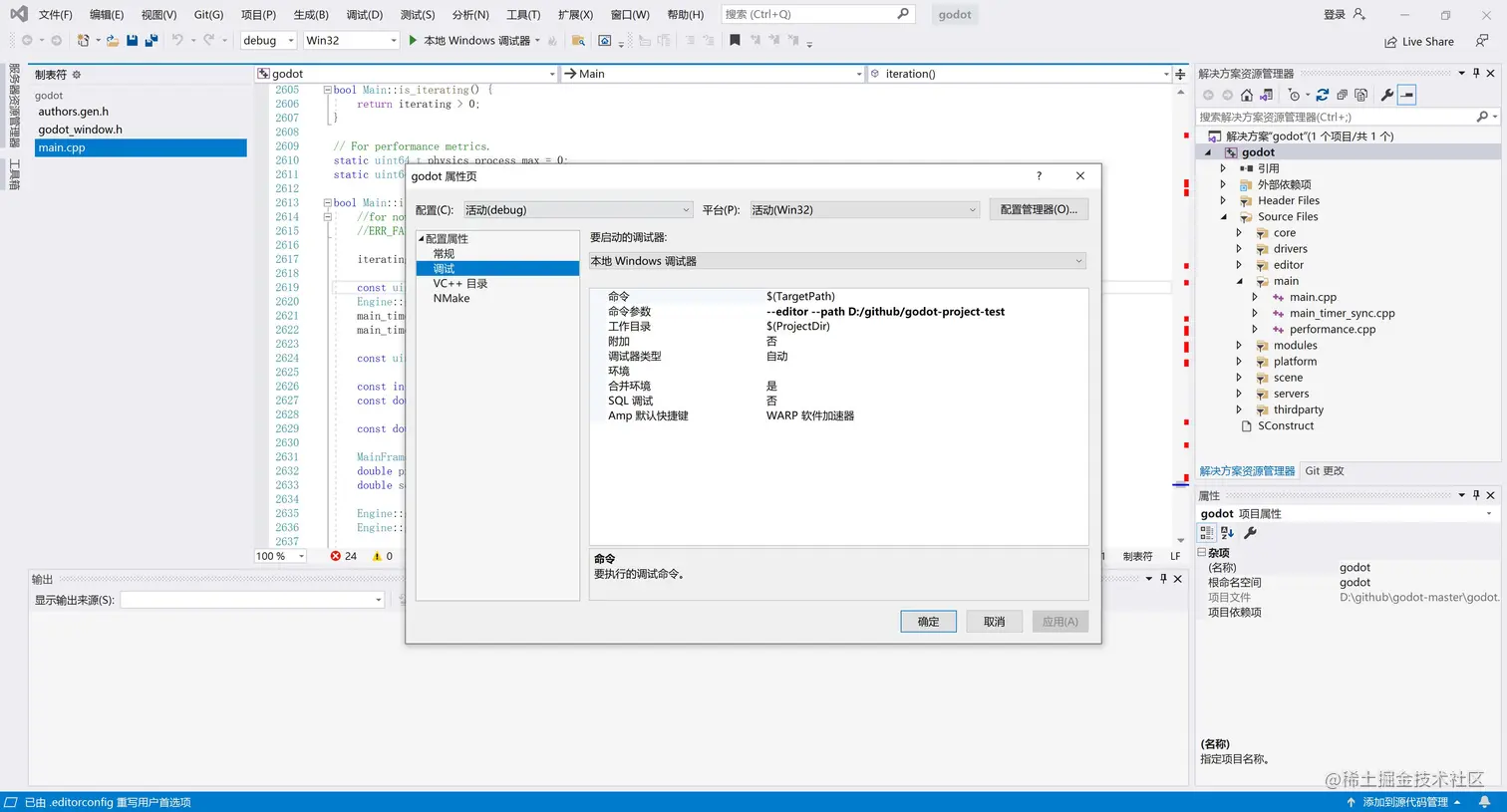
Task: Open the debug solution configuration dropdown
Action: [x=269, y=41]
